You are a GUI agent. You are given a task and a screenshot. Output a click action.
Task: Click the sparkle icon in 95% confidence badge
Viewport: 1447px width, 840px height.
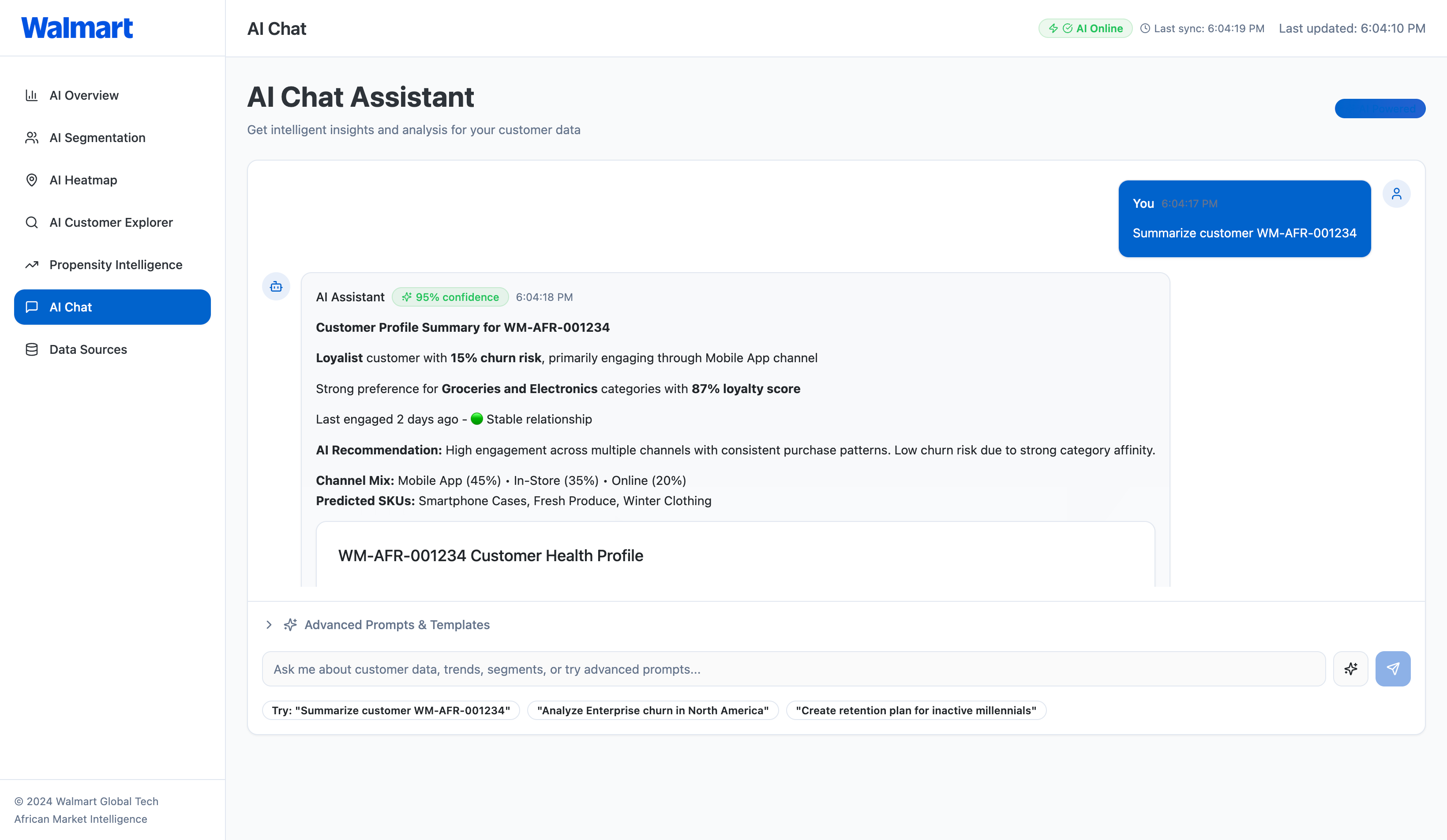pos(407,297)
